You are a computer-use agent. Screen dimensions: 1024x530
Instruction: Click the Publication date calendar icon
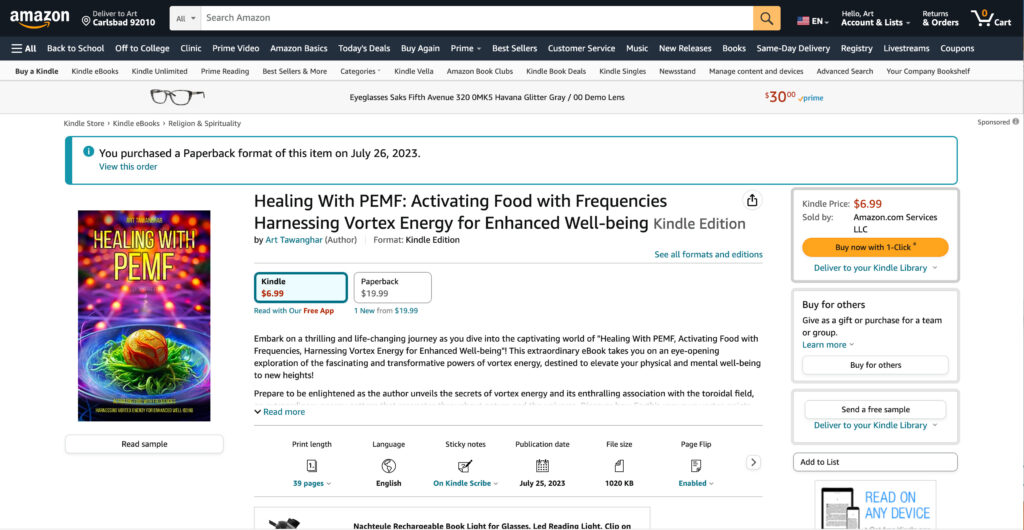(542, 465)
